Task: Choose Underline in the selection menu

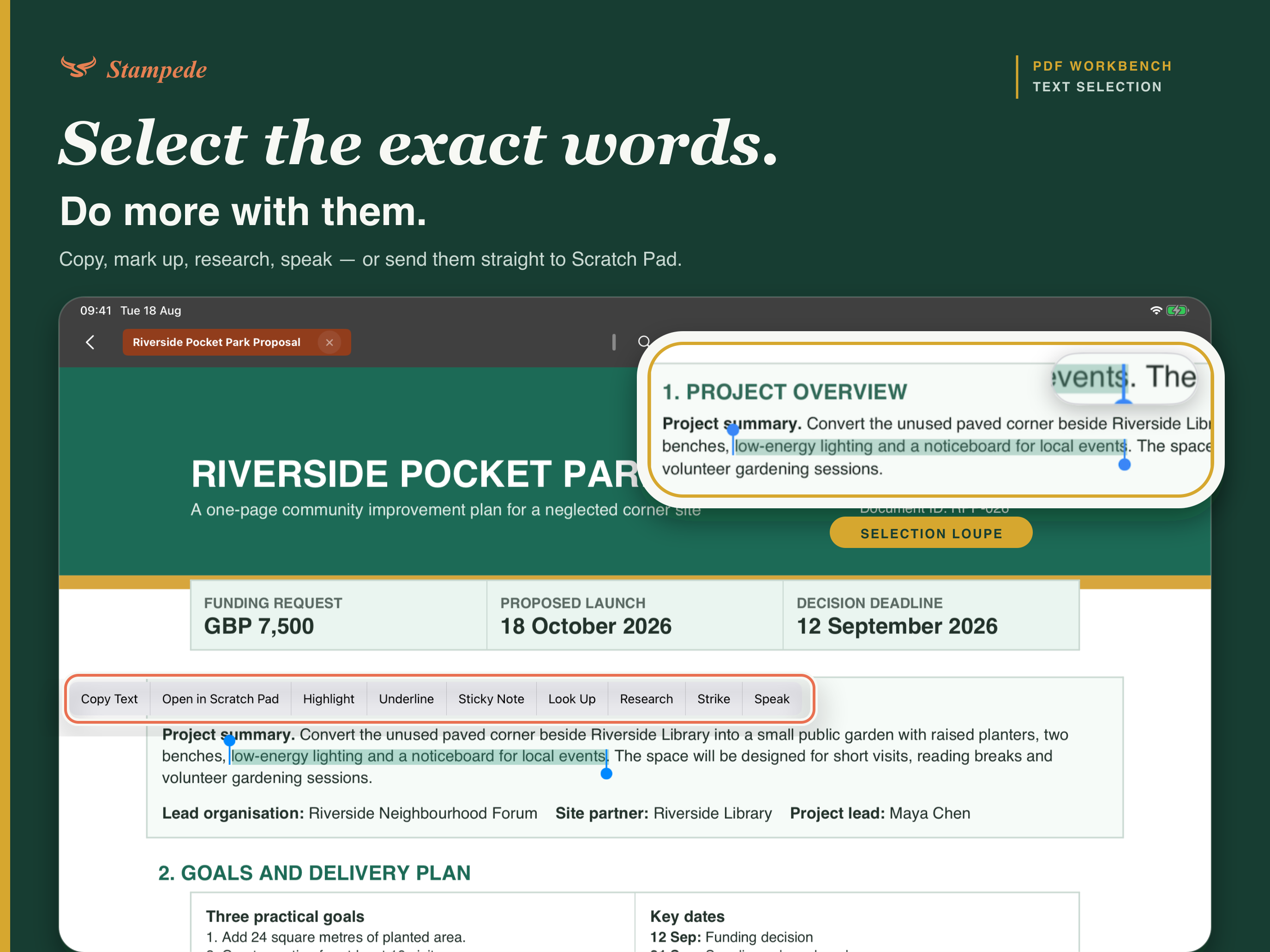Action: tap(407, 699)
